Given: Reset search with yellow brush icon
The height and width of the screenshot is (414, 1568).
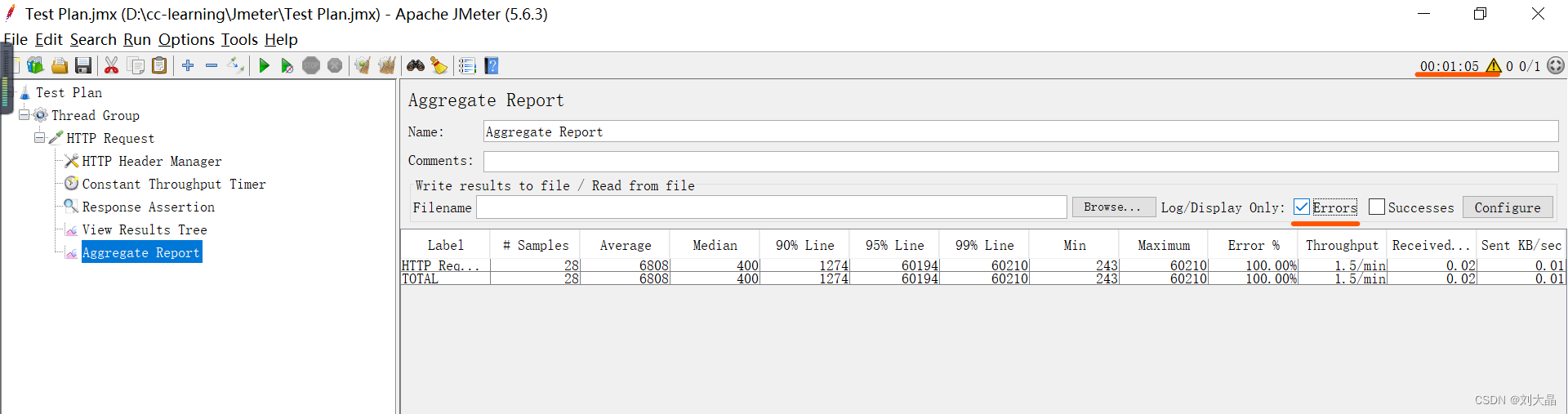Looking at the screenshot, I should click(x=439, y=65).
